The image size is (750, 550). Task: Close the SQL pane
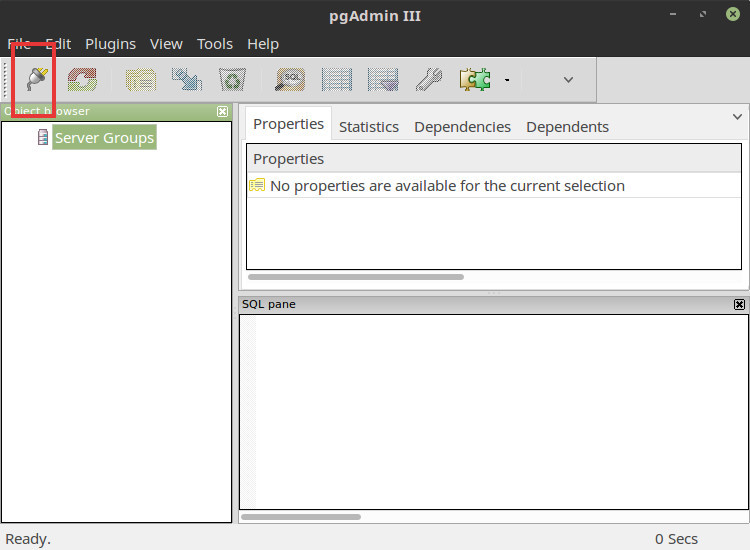[x=739, y=305]
